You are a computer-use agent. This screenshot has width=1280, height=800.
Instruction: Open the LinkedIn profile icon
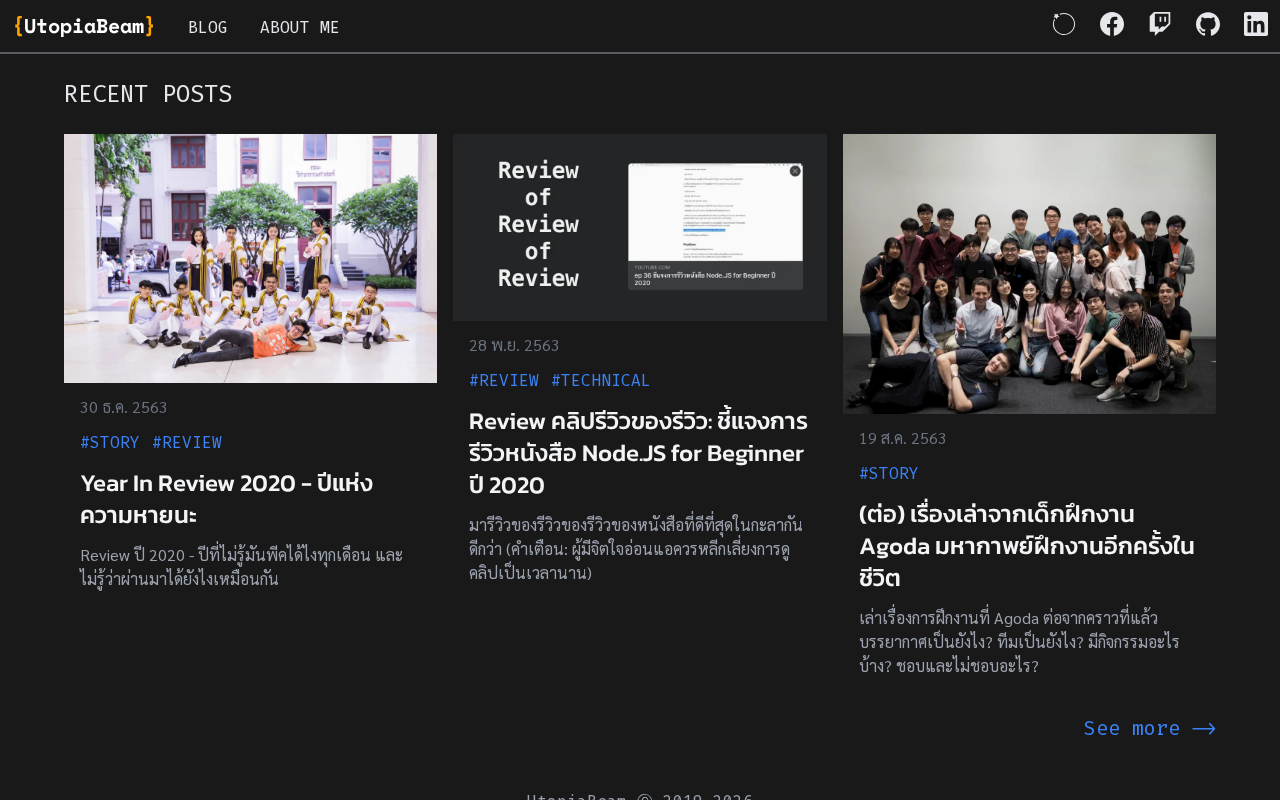click(x=1256, y=24)
